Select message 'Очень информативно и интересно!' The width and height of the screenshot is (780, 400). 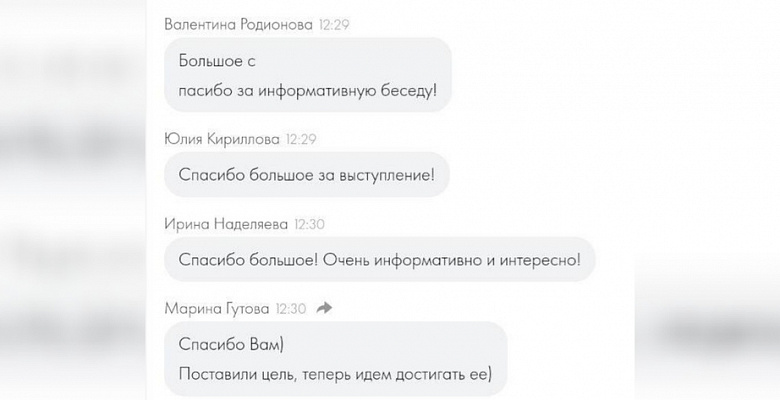(452, 260)
